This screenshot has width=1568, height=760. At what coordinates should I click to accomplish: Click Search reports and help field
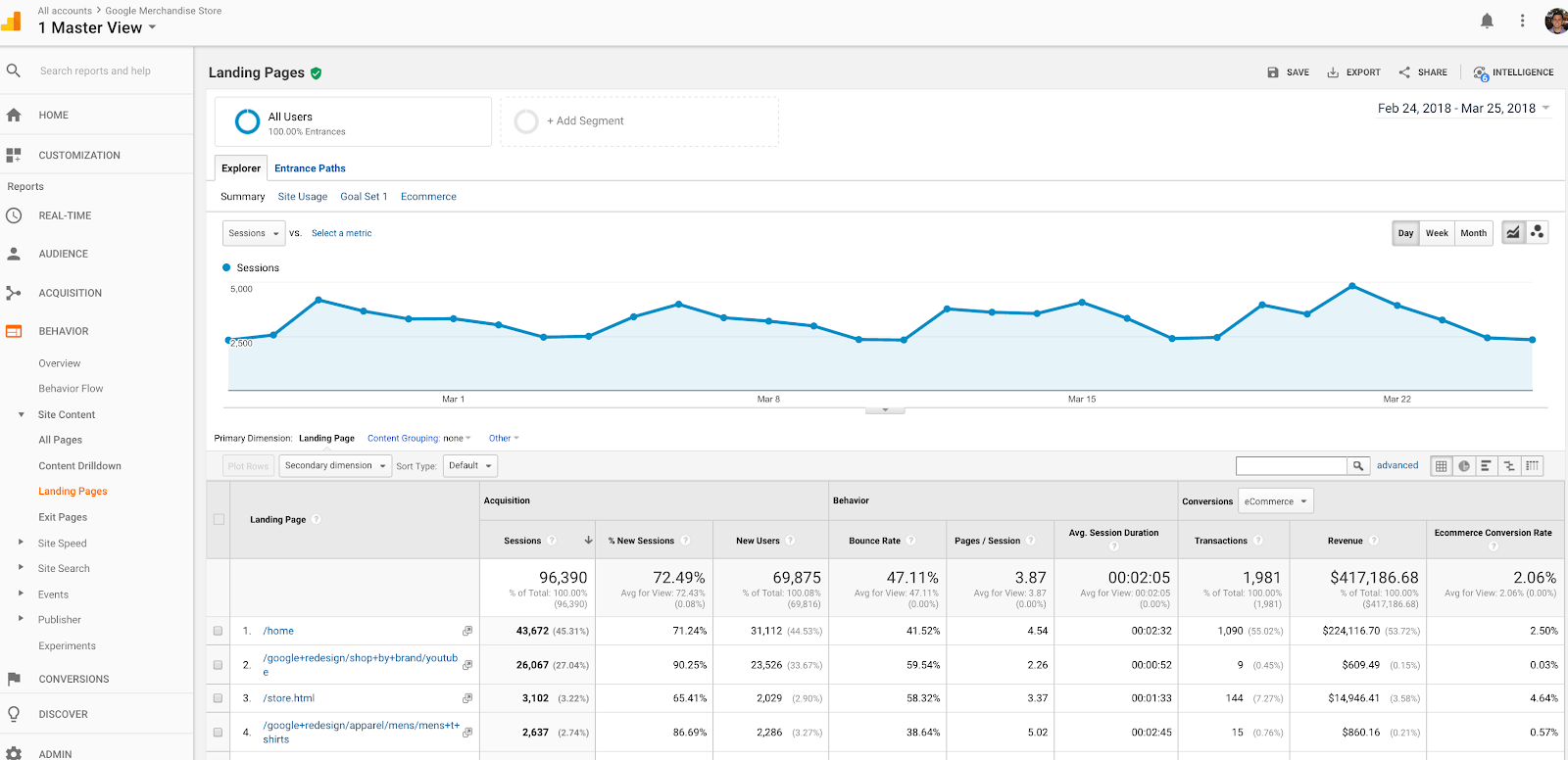95,71
